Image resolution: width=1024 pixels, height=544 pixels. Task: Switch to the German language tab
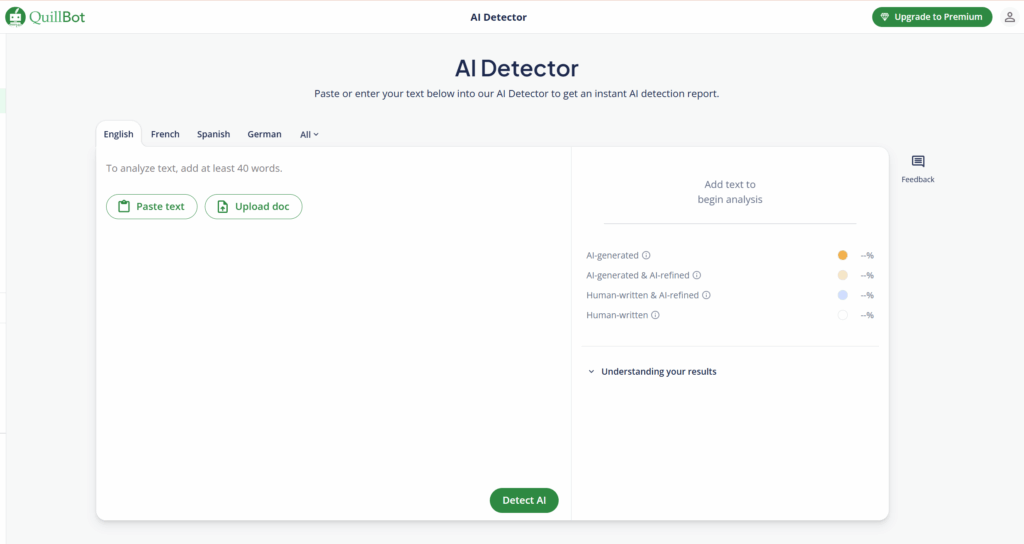[x=264, y=134]
